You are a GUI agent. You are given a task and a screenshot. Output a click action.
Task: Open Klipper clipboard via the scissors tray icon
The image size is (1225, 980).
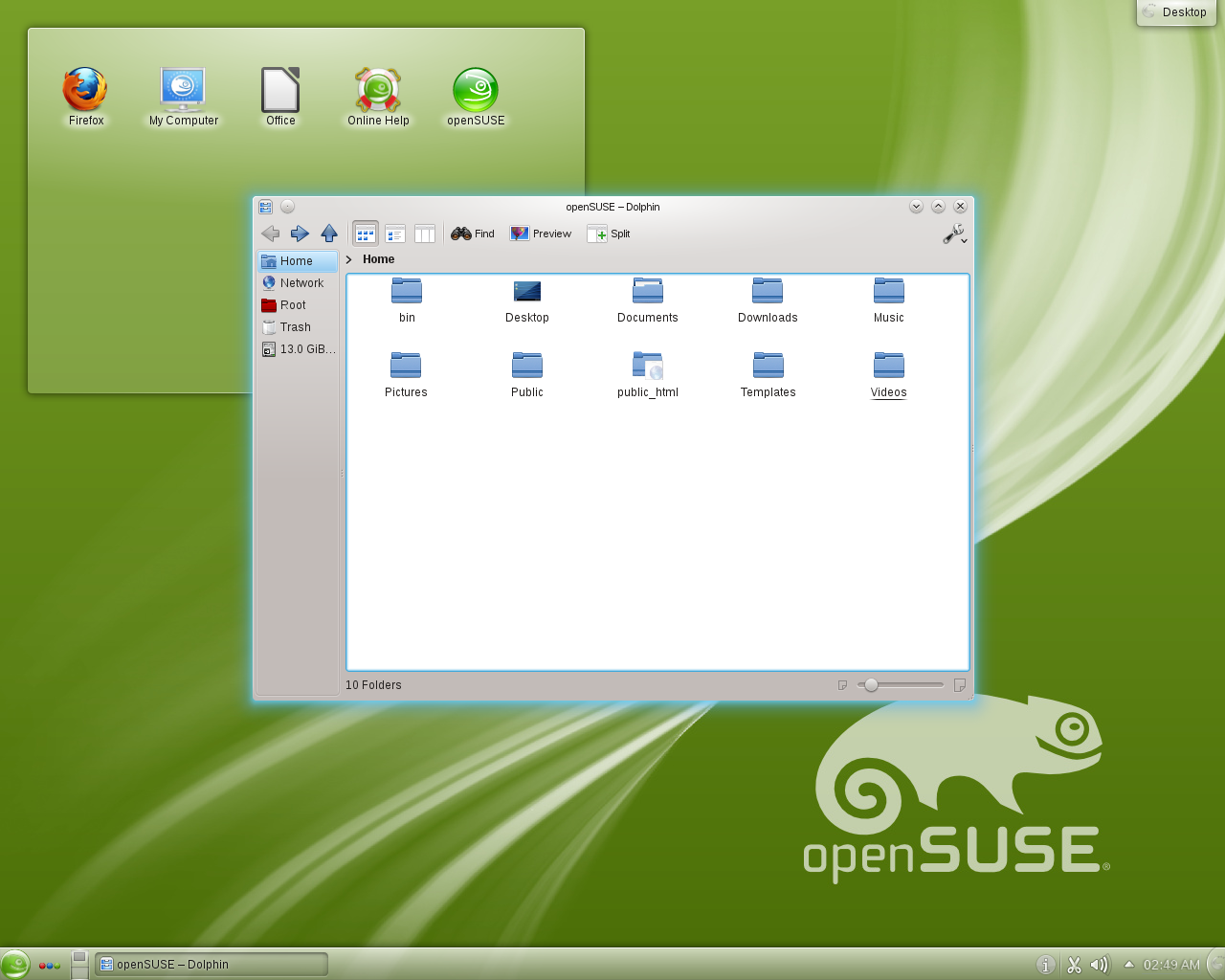[1073, 965]
